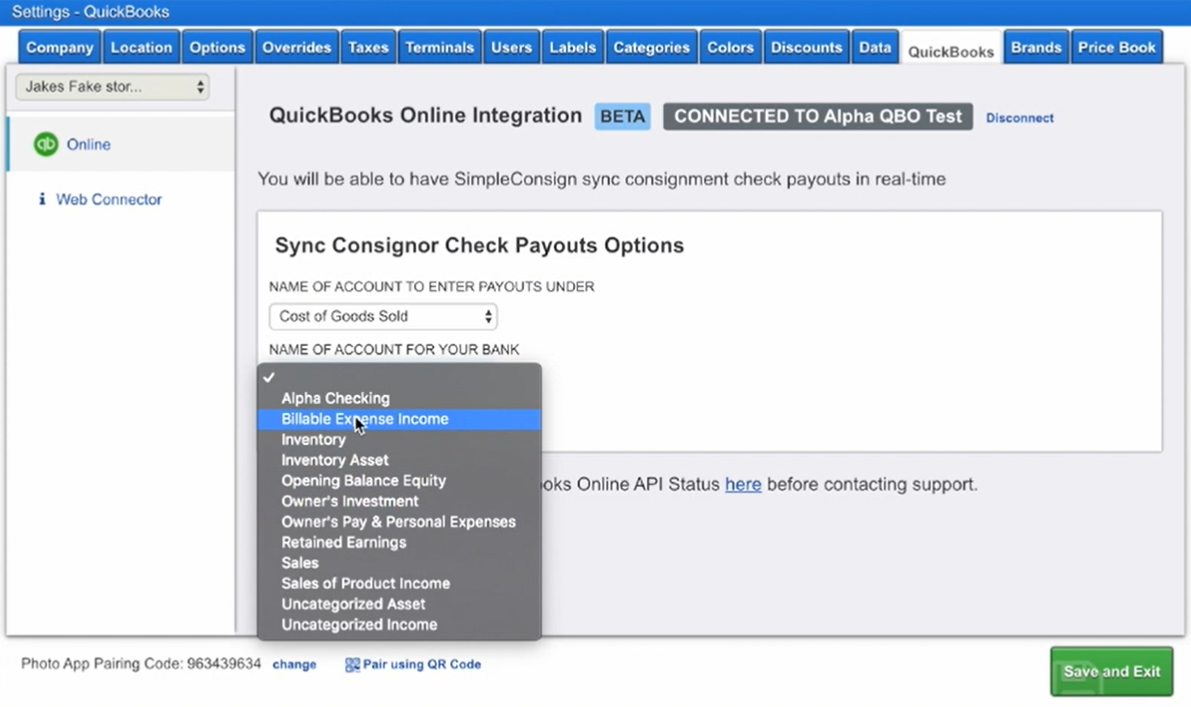
Task: Pick Uncategorized Asset option
Action: [x=400, y=604]
